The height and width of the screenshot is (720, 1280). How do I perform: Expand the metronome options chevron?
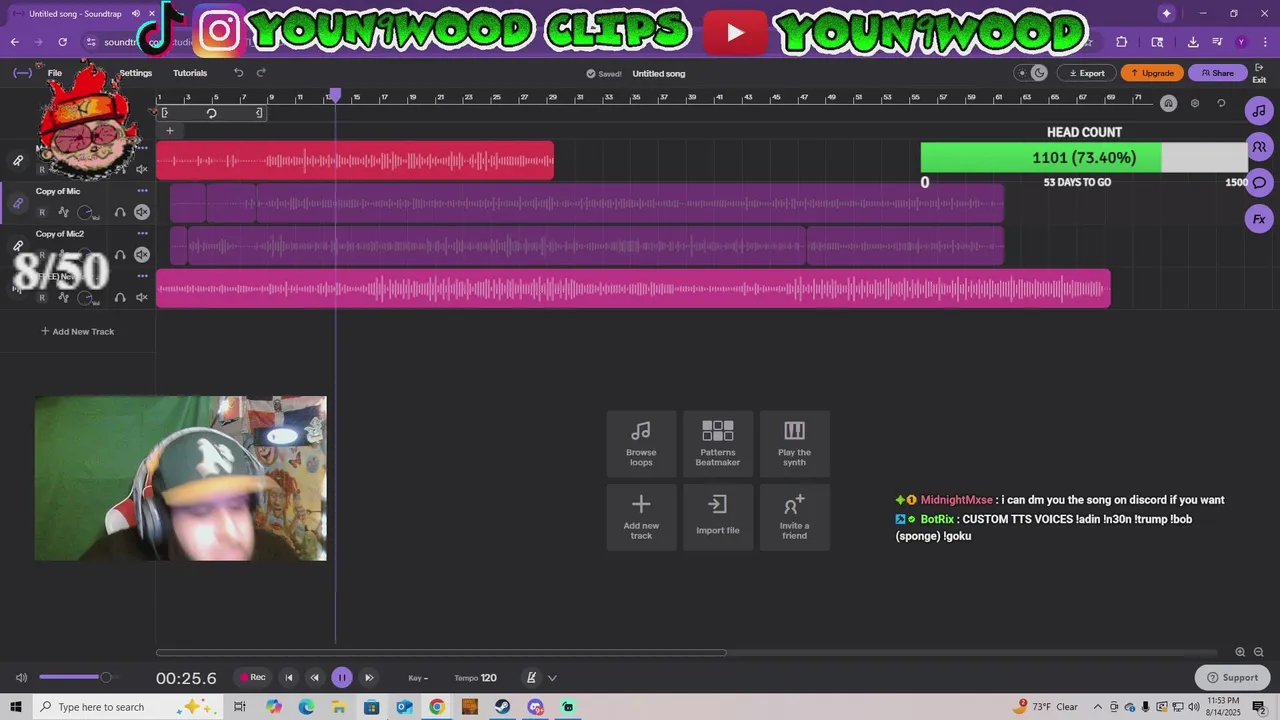click(552, 678)
